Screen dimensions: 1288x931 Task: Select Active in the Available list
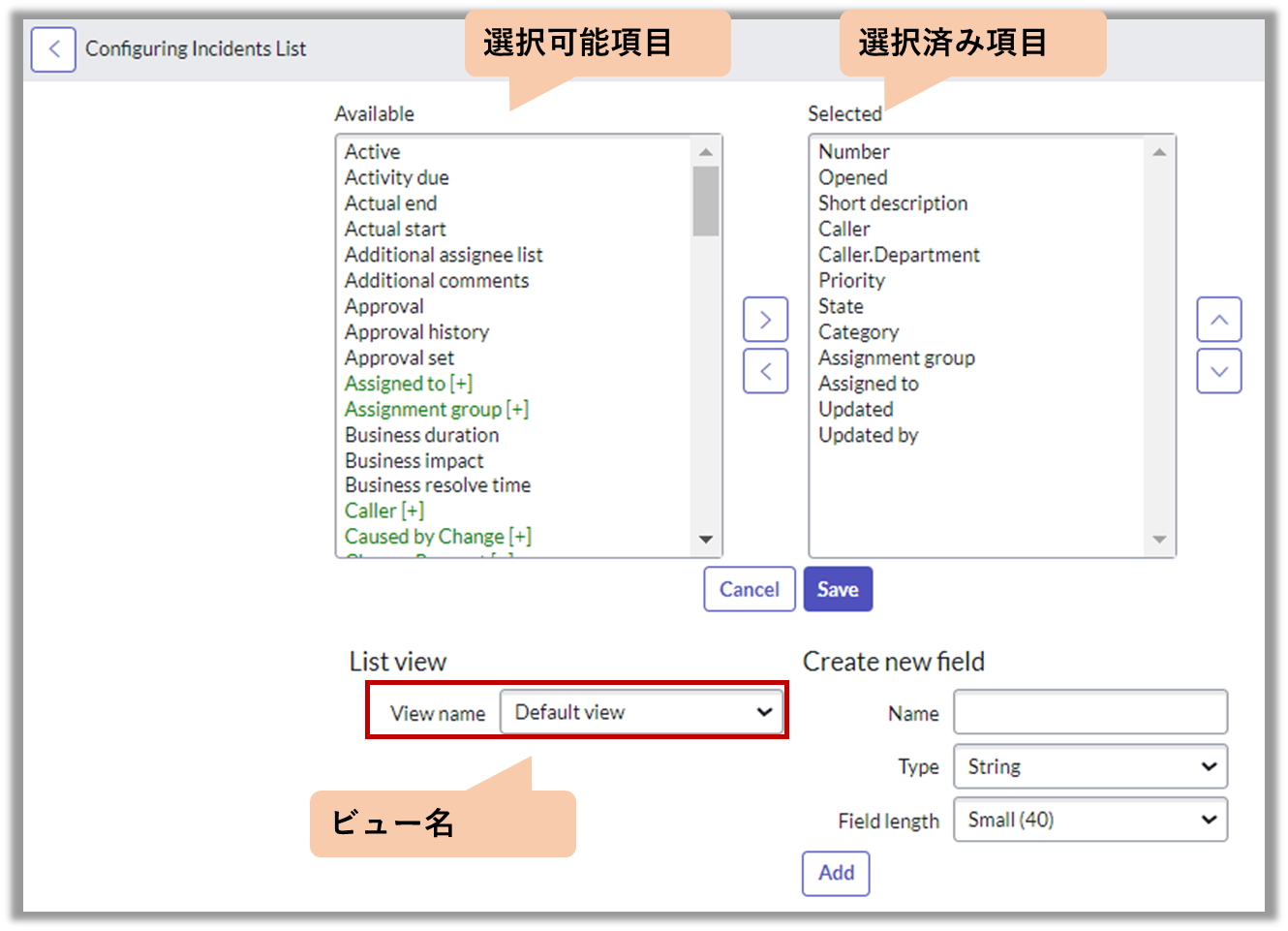coord(371,151)
